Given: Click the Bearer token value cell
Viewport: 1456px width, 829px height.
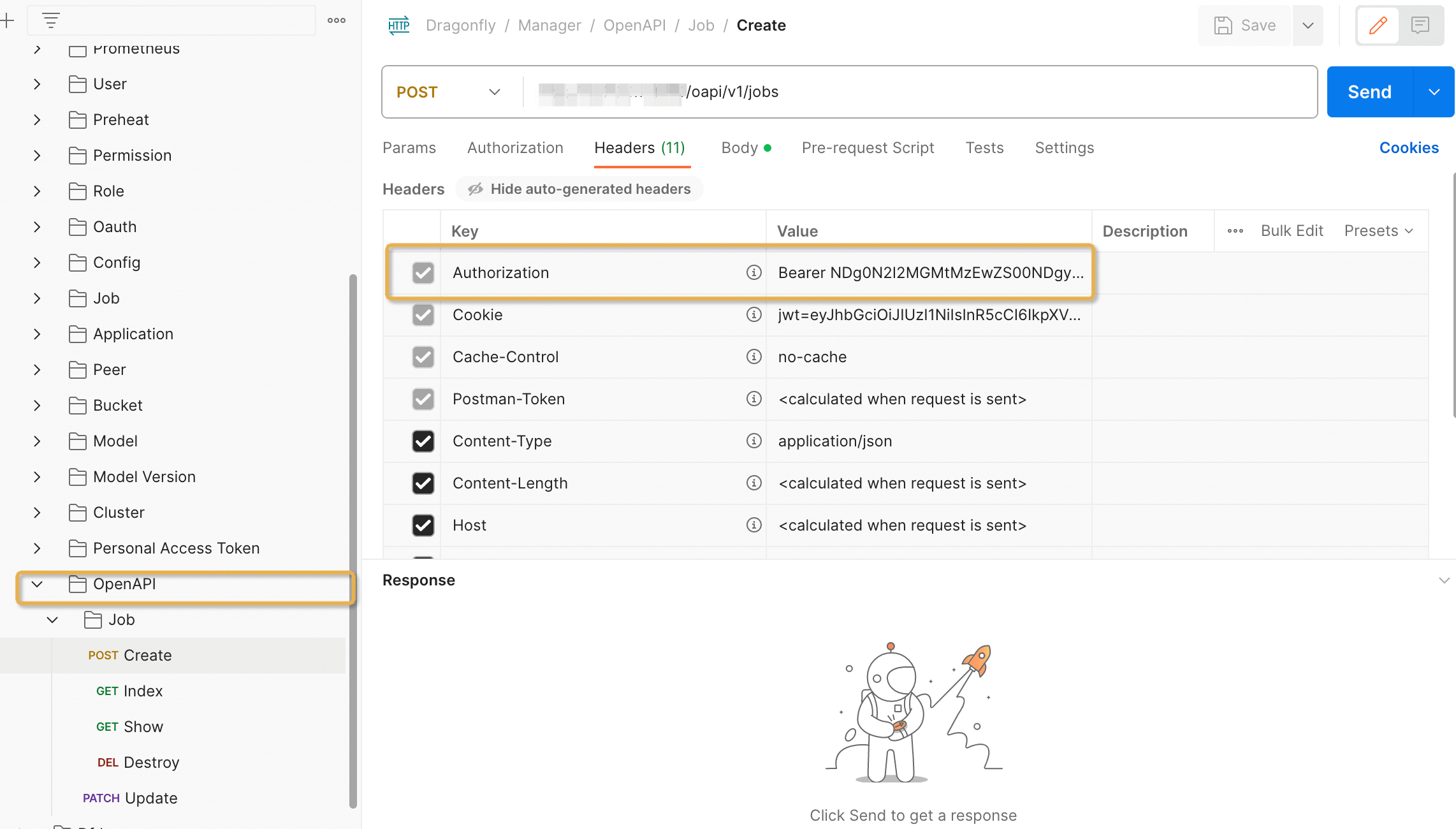Looking at the screenshot, I should pos(929,273).
